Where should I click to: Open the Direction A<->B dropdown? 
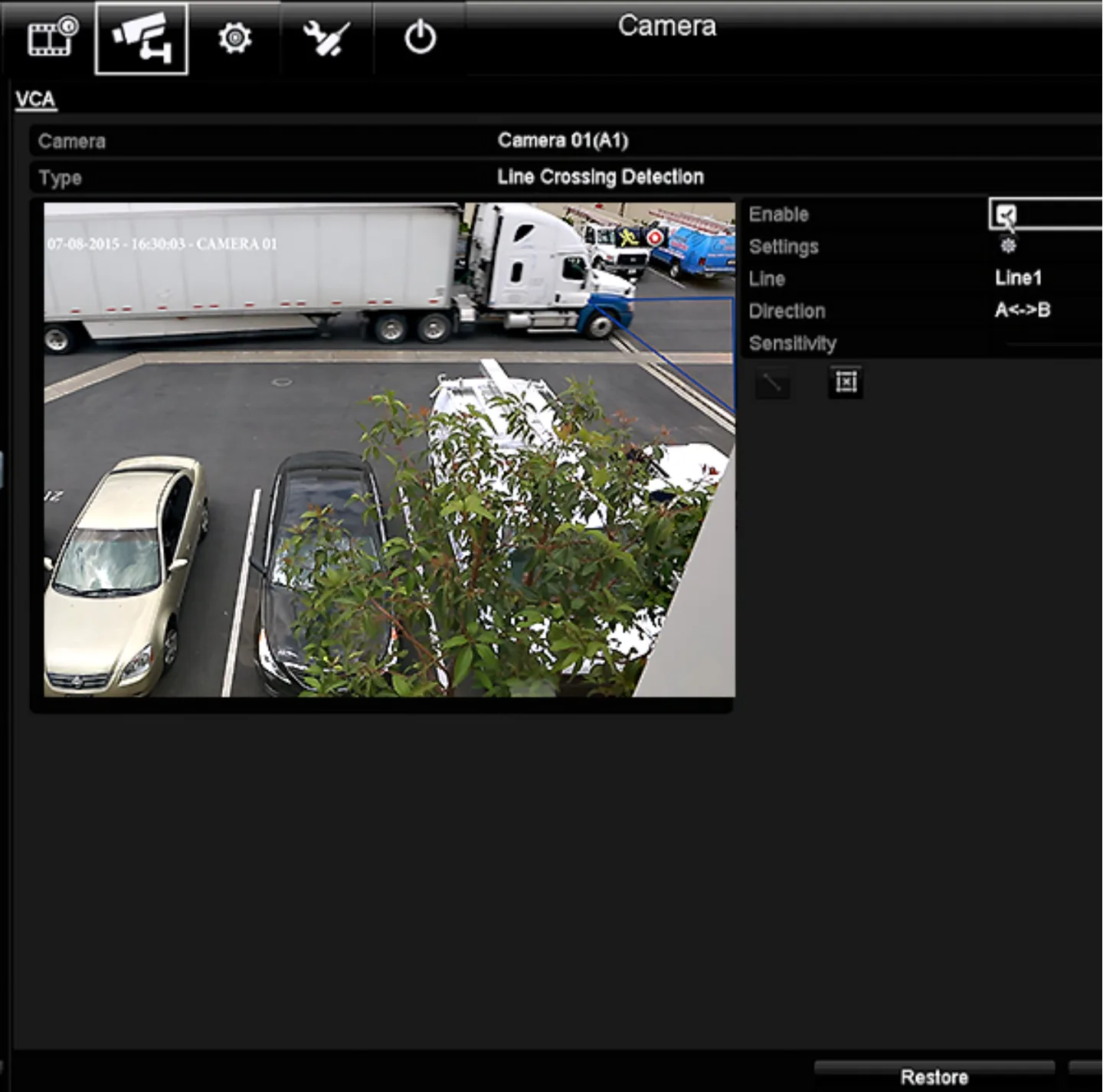coord(1023,310)
